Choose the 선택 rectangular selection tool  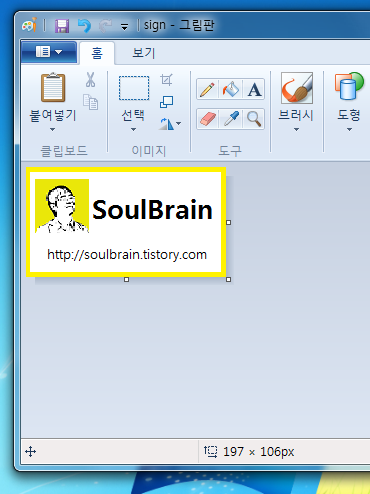click(x=134, y=88)
